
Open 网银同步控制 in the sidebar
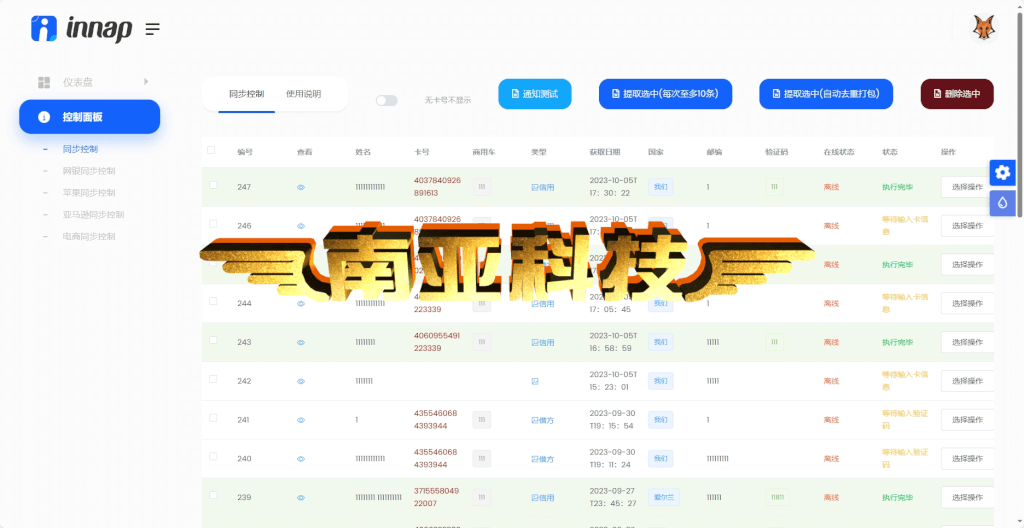click(x=89, y=171)
